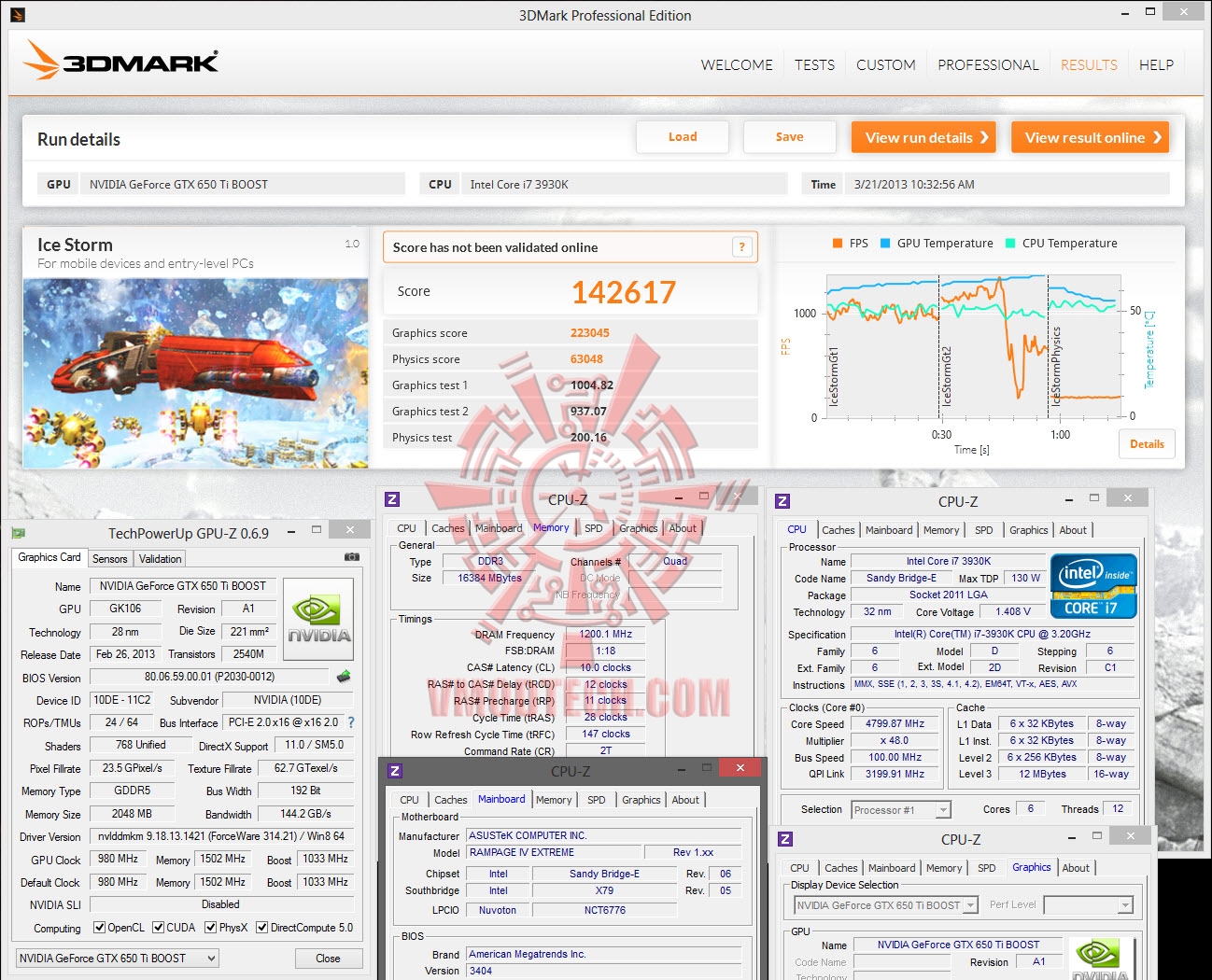Click the Time value 3/21/2013 10:32:56 AM
This screenshot has width=1212, height=980.
tap(914, 185)
